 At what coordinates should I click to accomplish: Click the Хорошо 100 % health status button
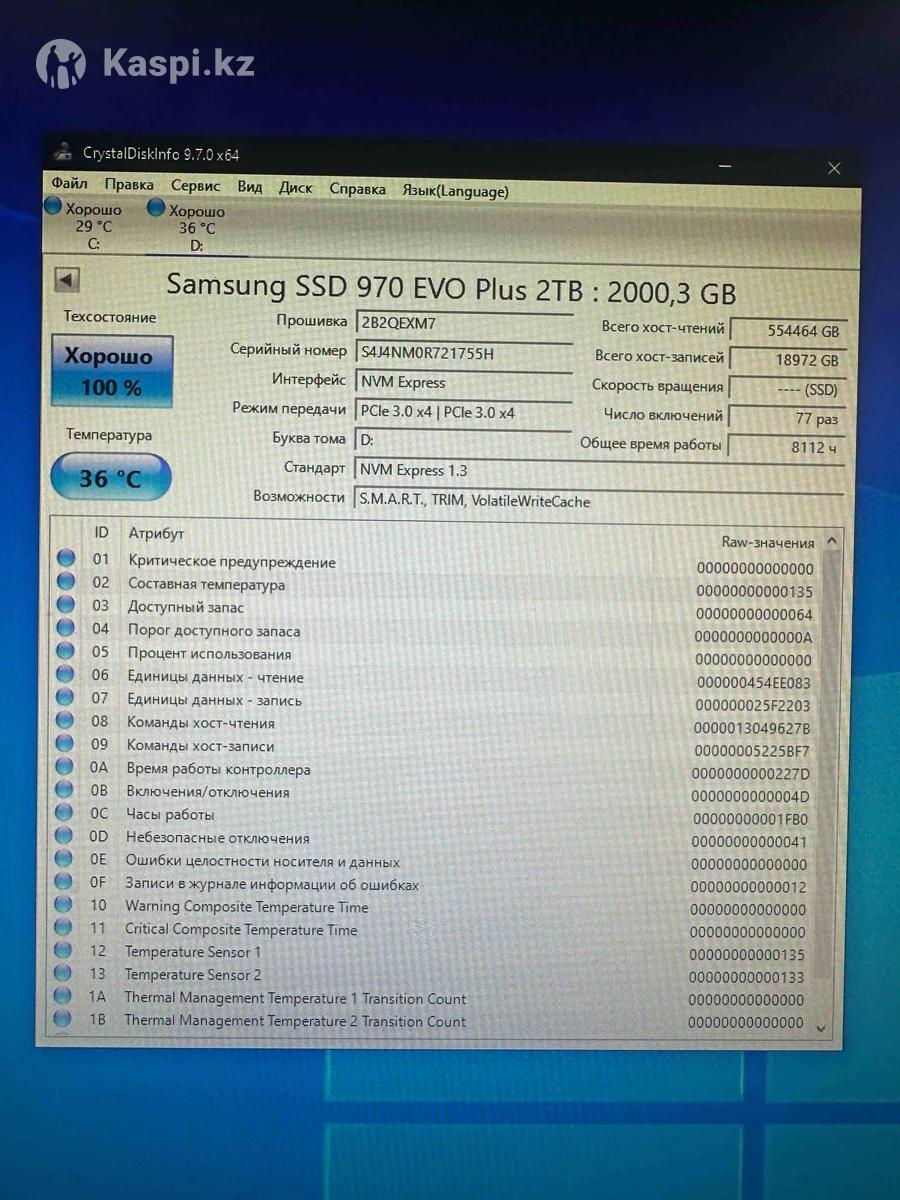pyautogui.click(x=109, y=371)
